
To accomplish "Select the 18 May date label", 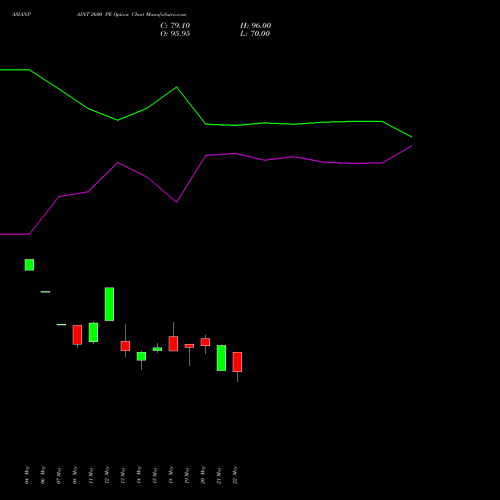I will tap(171, 475).
